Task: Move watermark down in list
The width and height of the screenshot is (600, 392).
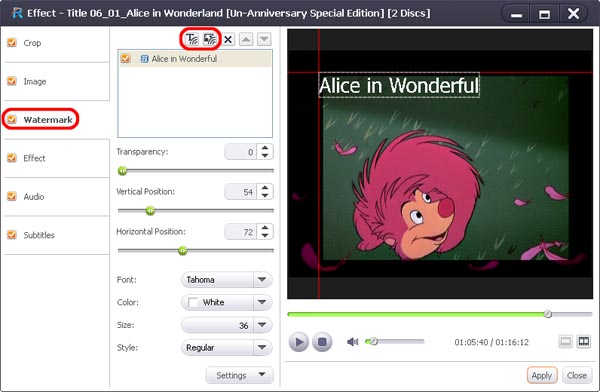Action: click(x=264, y=39)
